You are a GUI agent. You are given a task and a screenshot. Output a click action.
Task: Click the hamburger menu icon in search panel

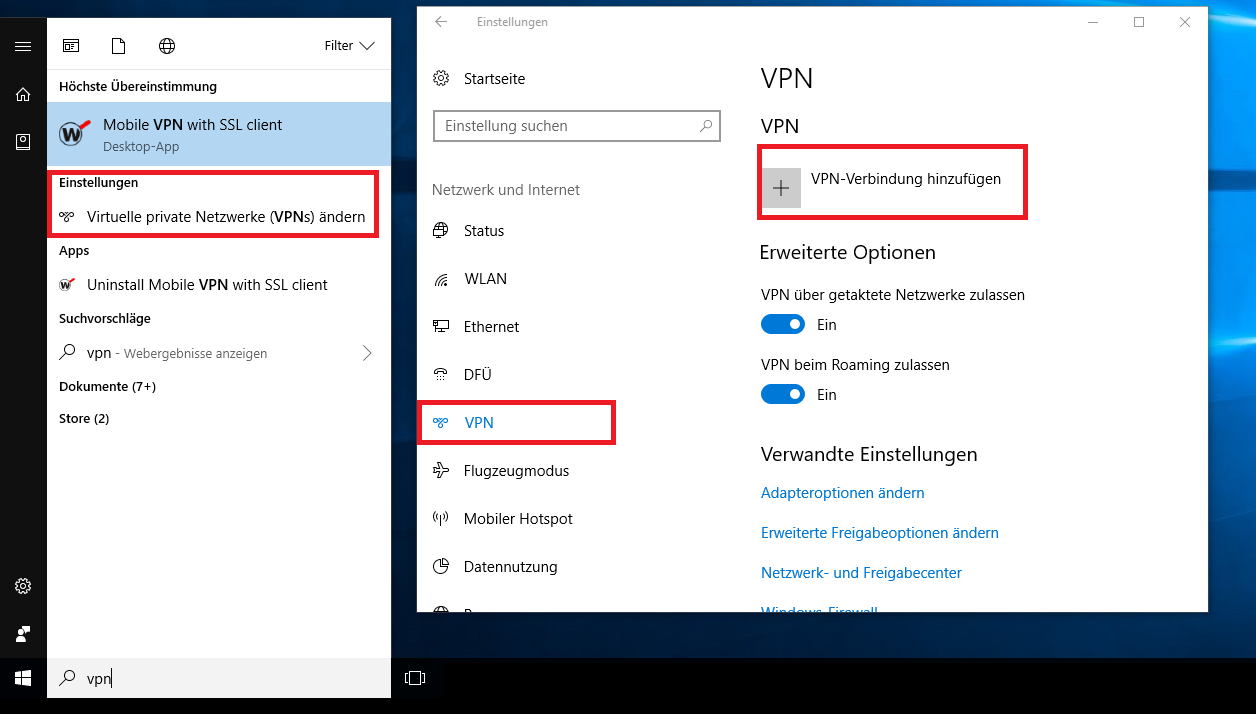[x=23, y=46]
